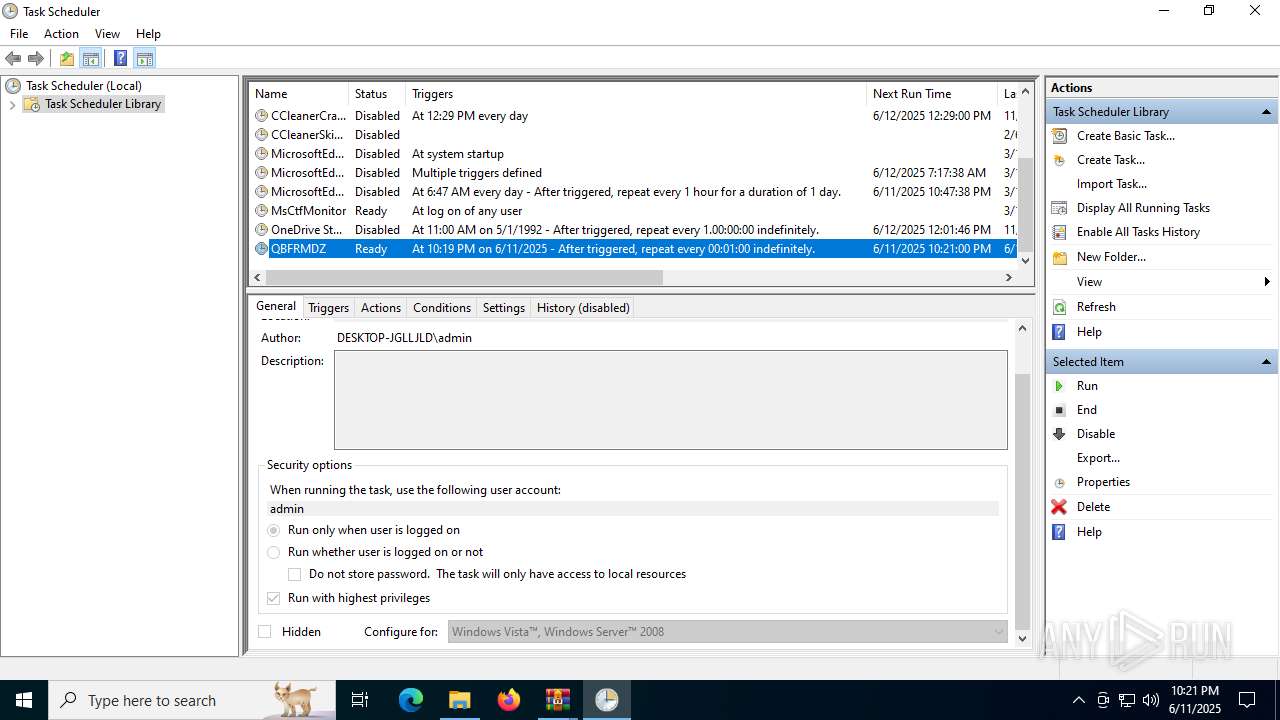Open the Windows Start menu

(24, 700)
